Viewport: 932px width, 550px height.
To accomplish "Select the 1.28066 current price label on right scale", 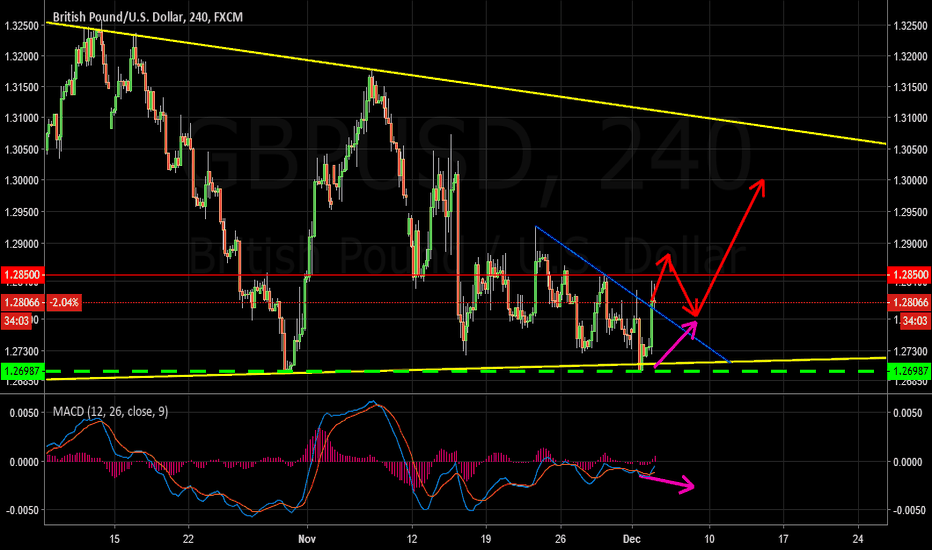I will click(909, 303).
